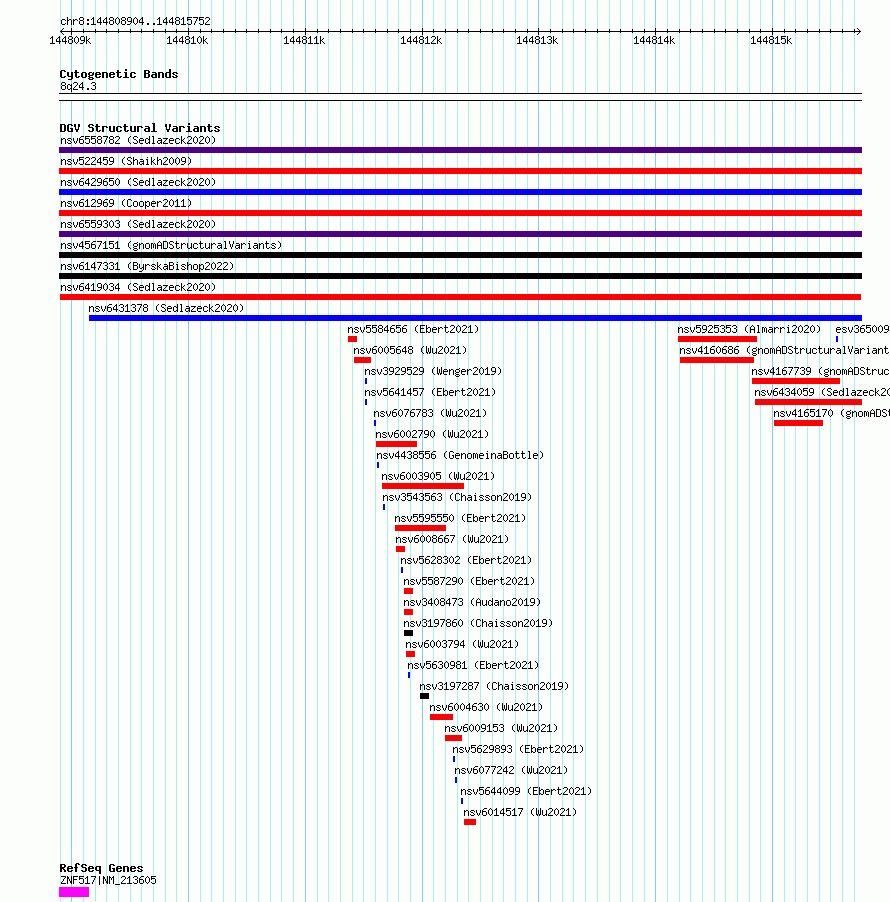Click nsv5628302 (Ebert2021) label

467,560
